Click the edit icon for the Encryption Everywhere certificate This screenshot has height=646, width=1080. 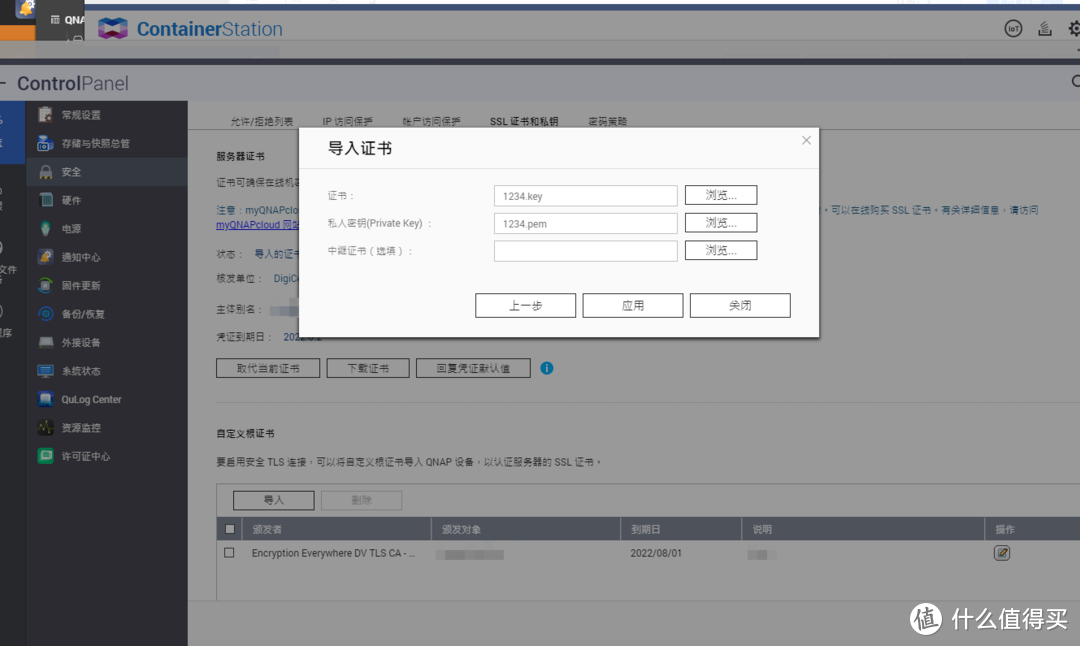[1002, 552]
